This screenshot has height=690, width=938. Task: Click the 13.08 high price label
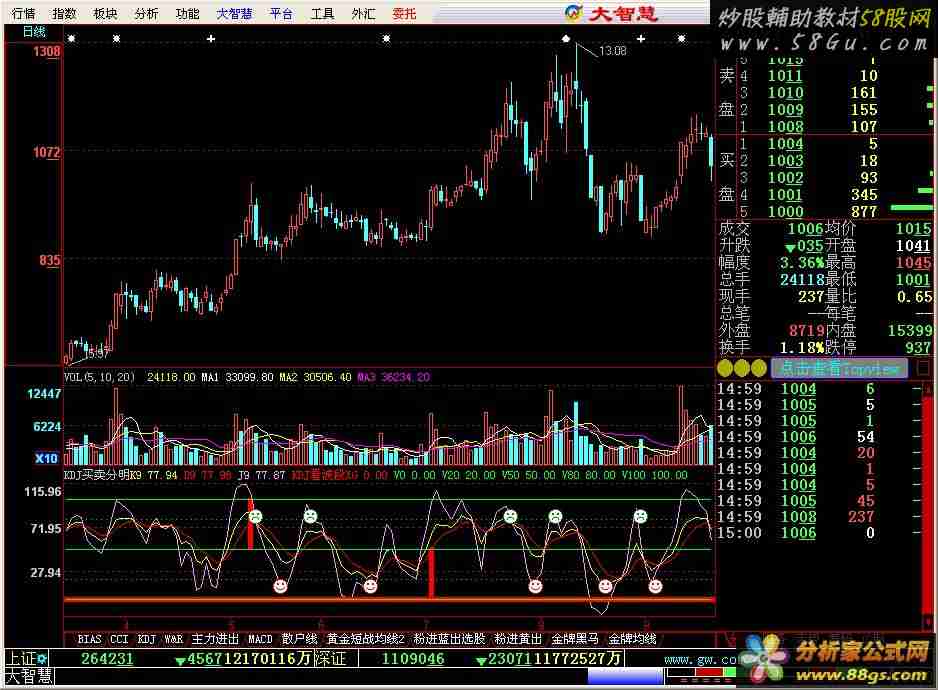(x=613, y=51)
